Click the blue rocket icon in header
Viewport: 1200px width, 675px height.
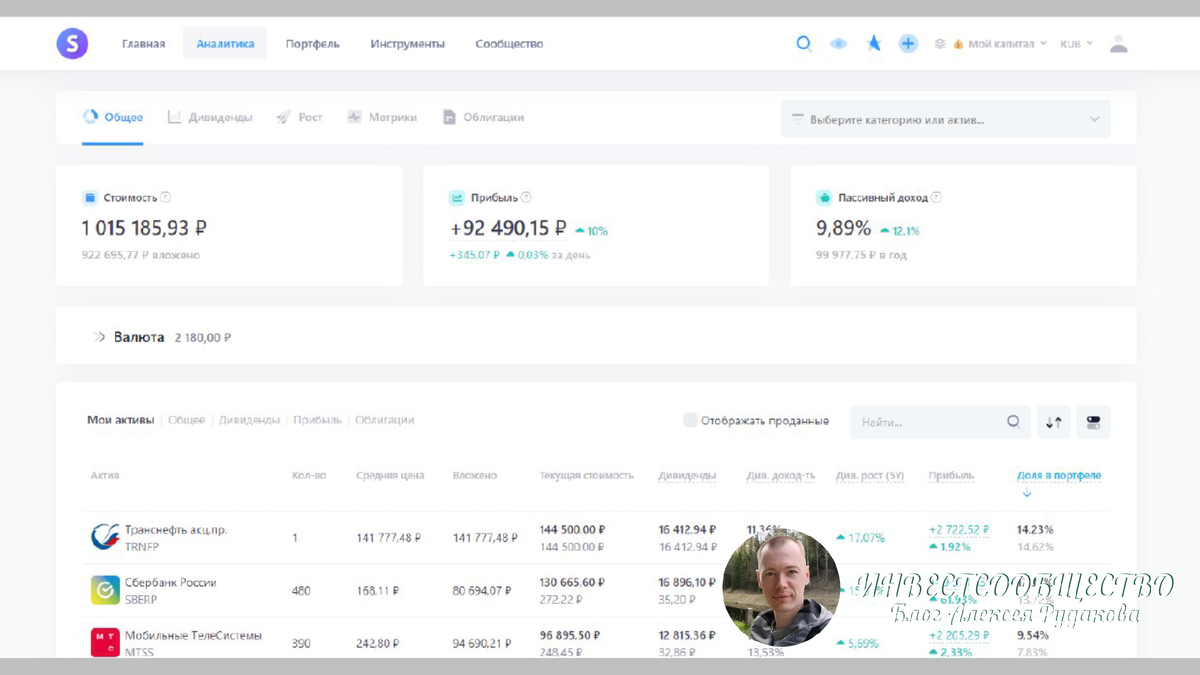click(874, 44)
